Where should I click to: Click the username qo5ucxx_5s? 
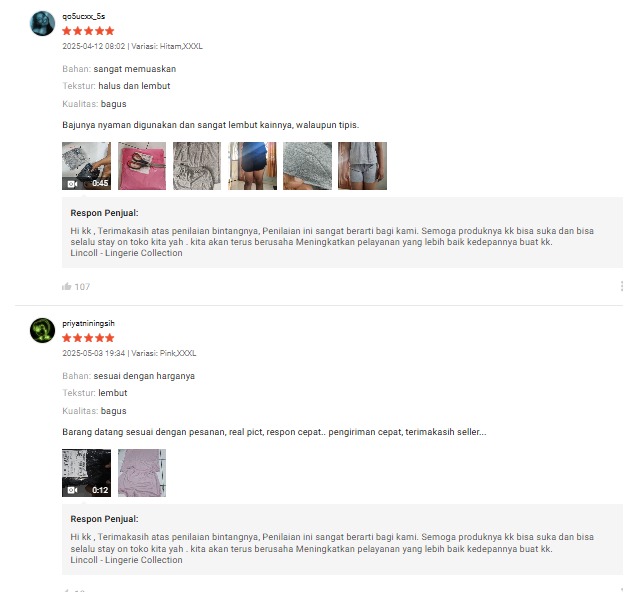click(84, 16)
